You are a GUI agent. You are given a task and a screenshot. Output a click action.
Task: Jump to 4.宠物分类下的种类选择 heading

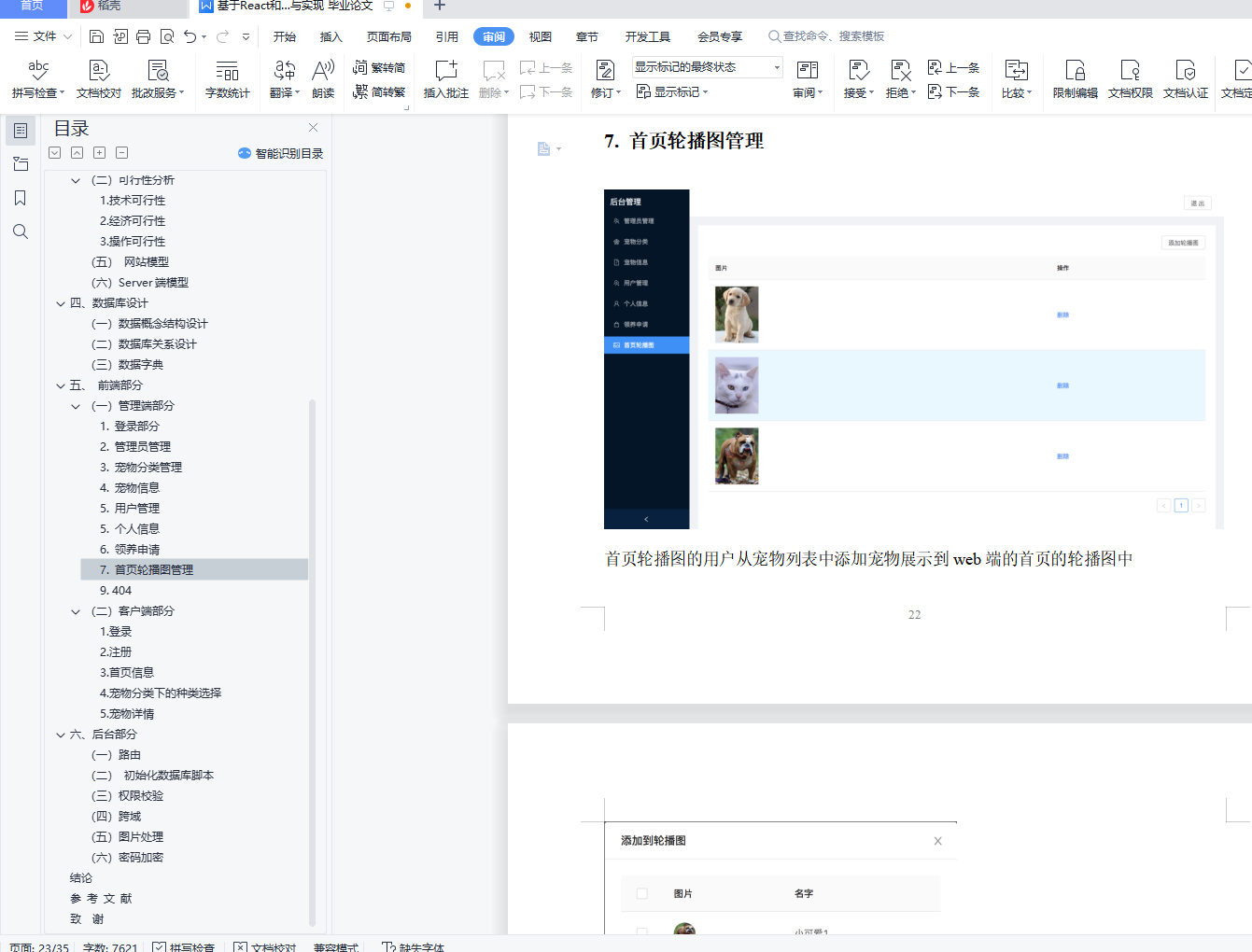161,693
